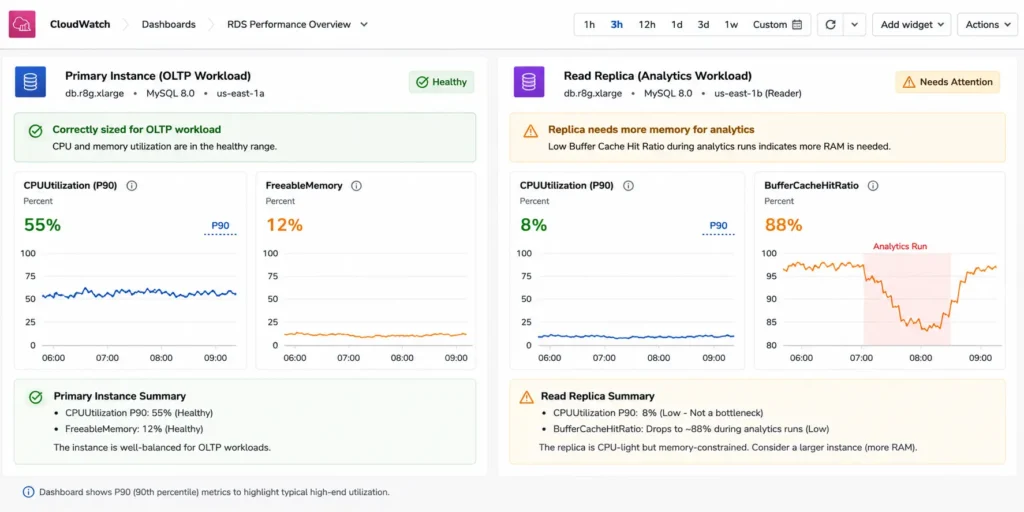Click 'Analytics Run' chart label

pyautogui.click(x=900, y=247)
